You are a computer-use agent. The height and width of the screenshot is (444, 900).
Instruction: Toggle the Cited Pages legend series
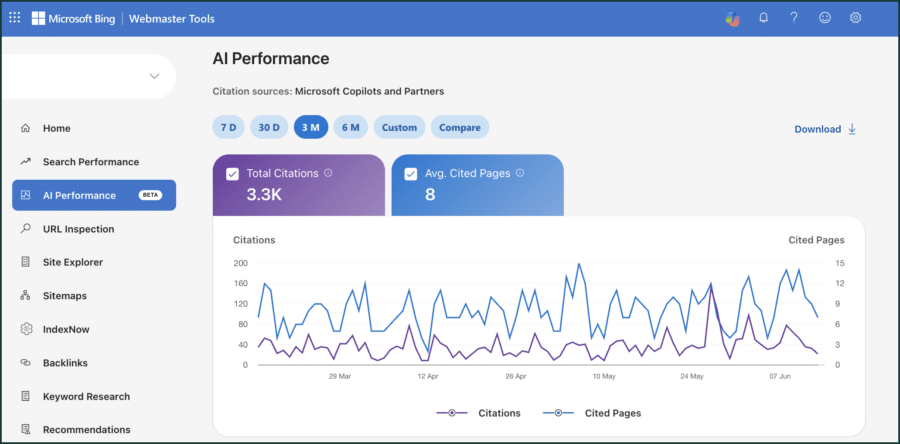592,412
